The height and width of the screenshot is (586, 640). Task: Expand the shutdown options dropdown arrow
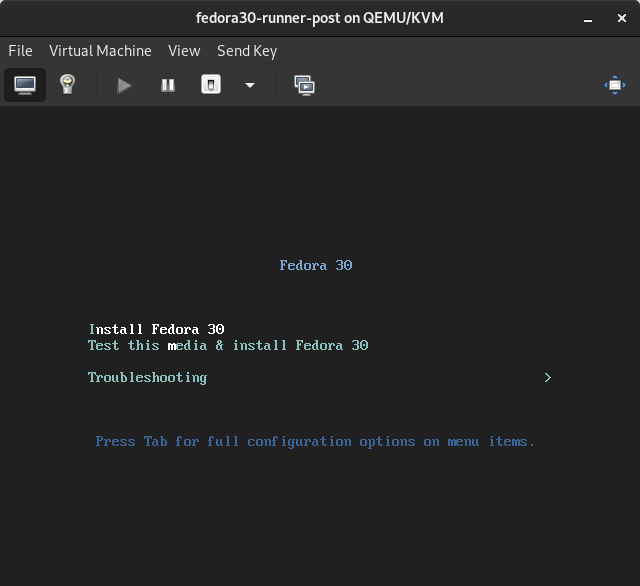(250, 85)
